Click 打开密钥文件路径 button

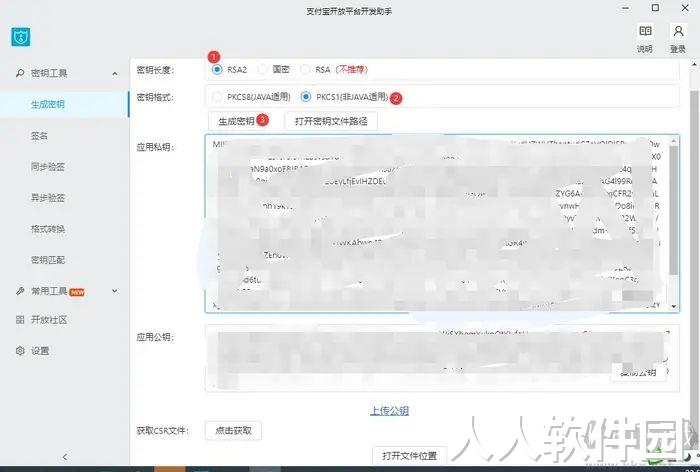331,121
